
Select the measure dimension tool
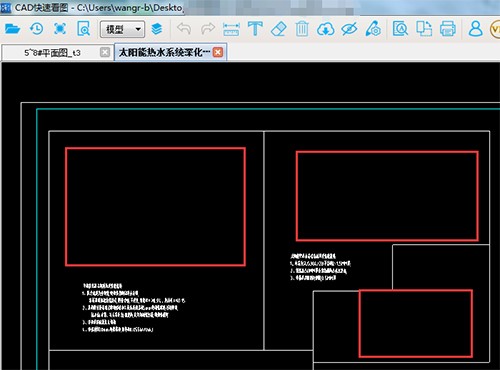tap(231, 29)
